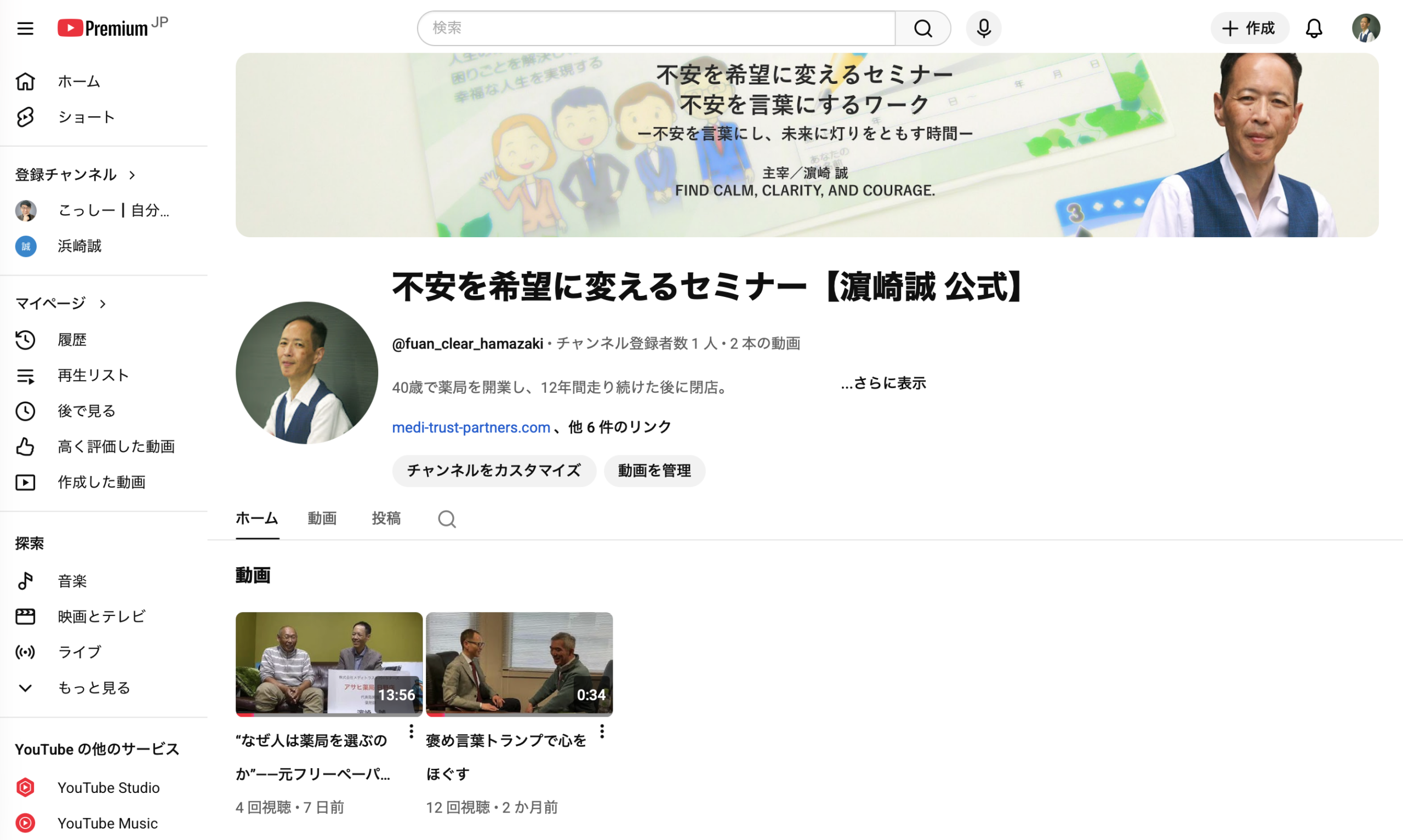The image size is (1403, 840).
Task: Open channel search with the magnifier icon
Action: 447,518
